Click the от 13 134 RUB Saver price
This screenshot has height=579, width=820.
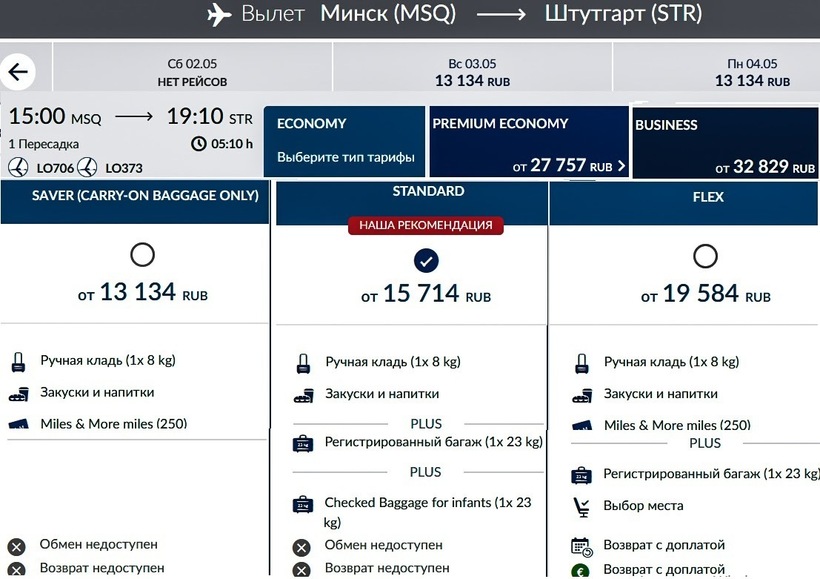pos(143,292)
